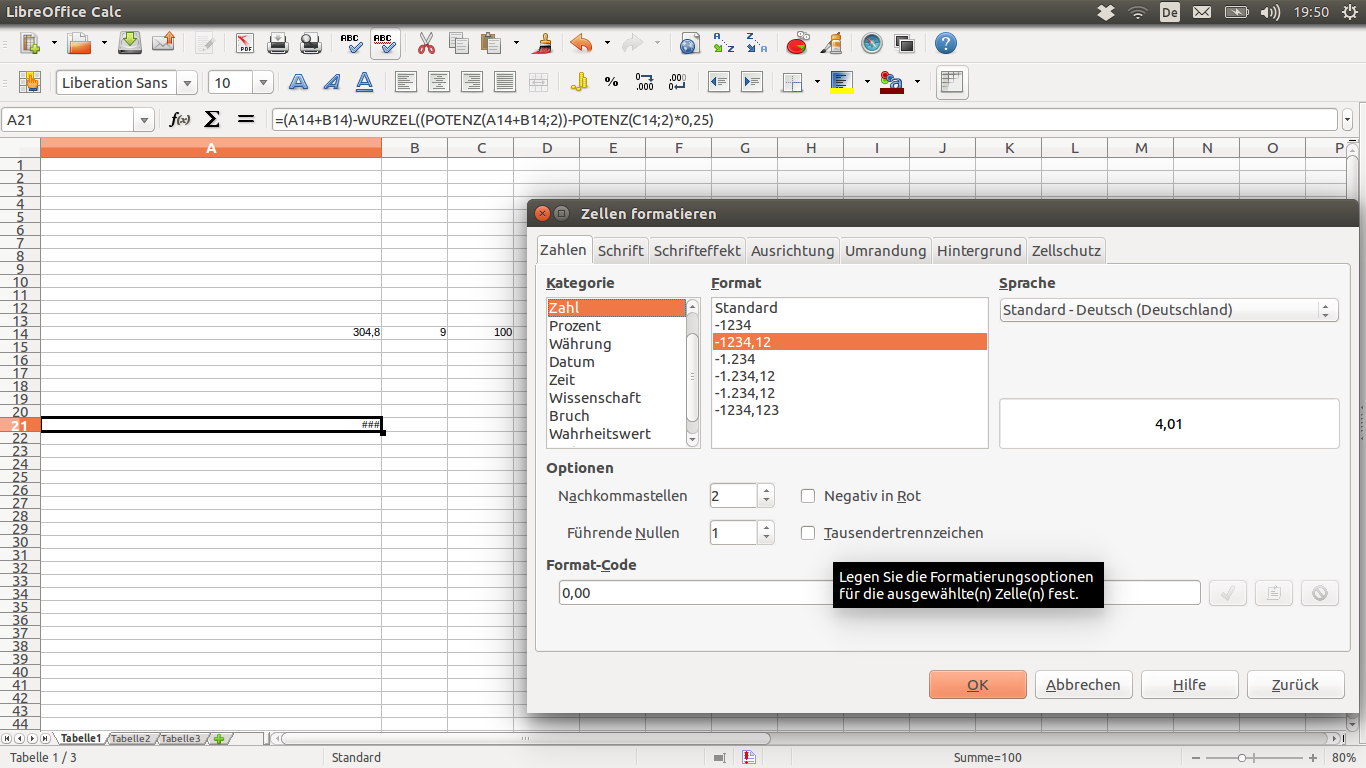Expand the Name Box dropdown

click(x=144, y=120)
